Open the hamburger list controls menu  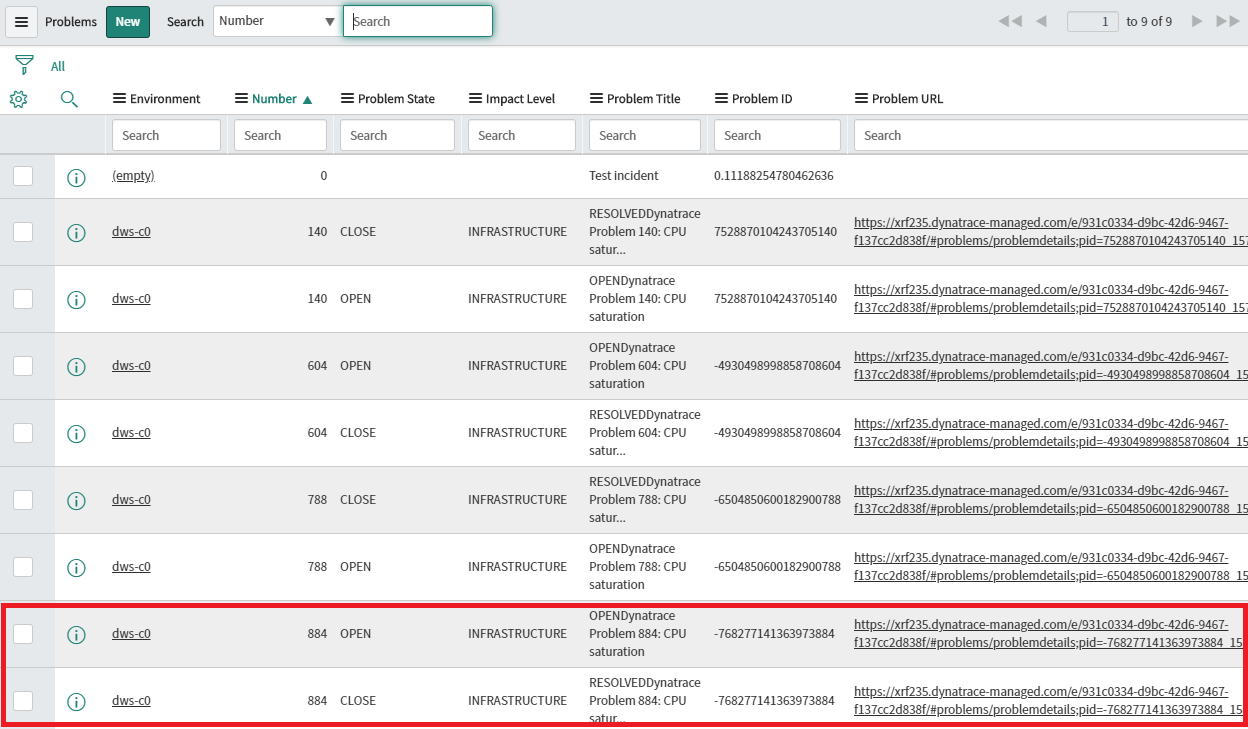point(21,22)
